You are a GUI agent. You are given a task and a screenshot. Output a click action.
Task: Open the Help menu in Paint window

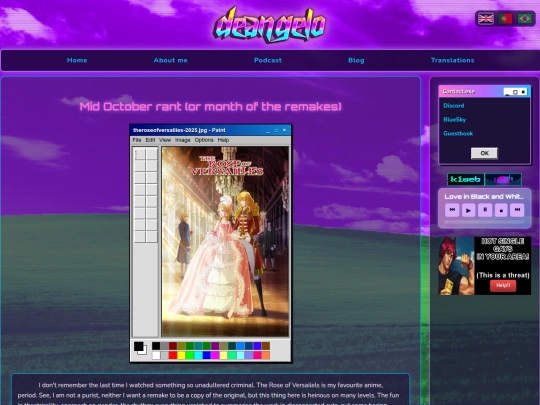tap(223, 140)
